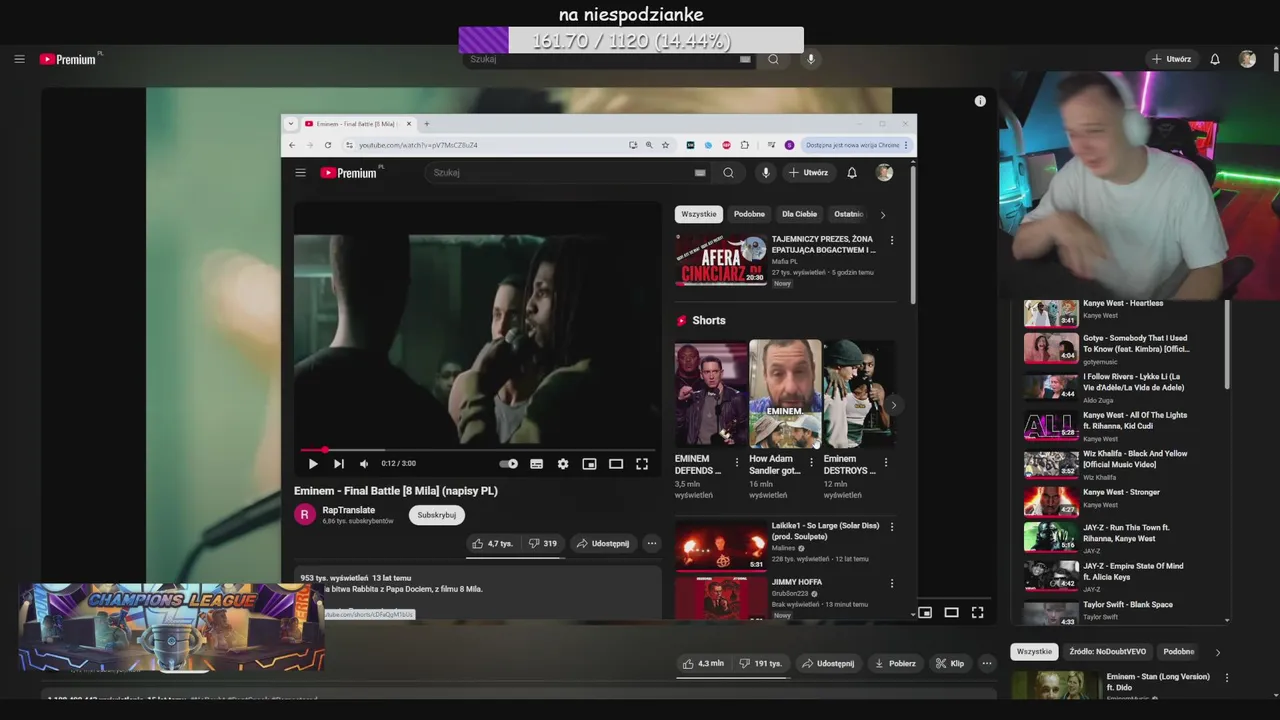Click outer Pobierz download button
Screen dimensions: 1280x720
[895, 664]
